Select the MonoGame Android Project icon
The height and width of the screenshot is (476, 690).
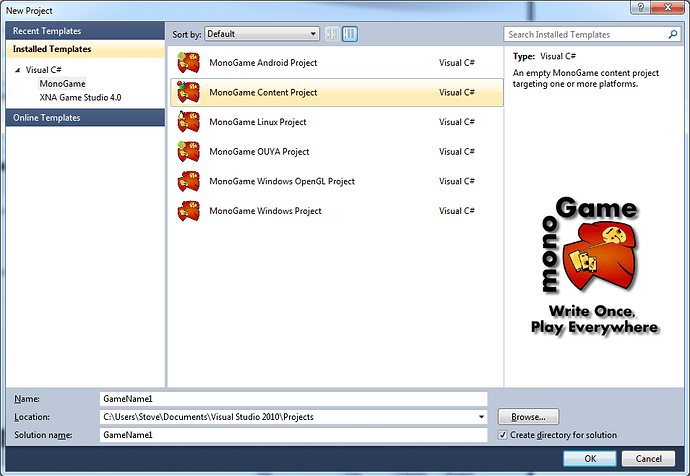pyautogui.click(x=188, y=62)
